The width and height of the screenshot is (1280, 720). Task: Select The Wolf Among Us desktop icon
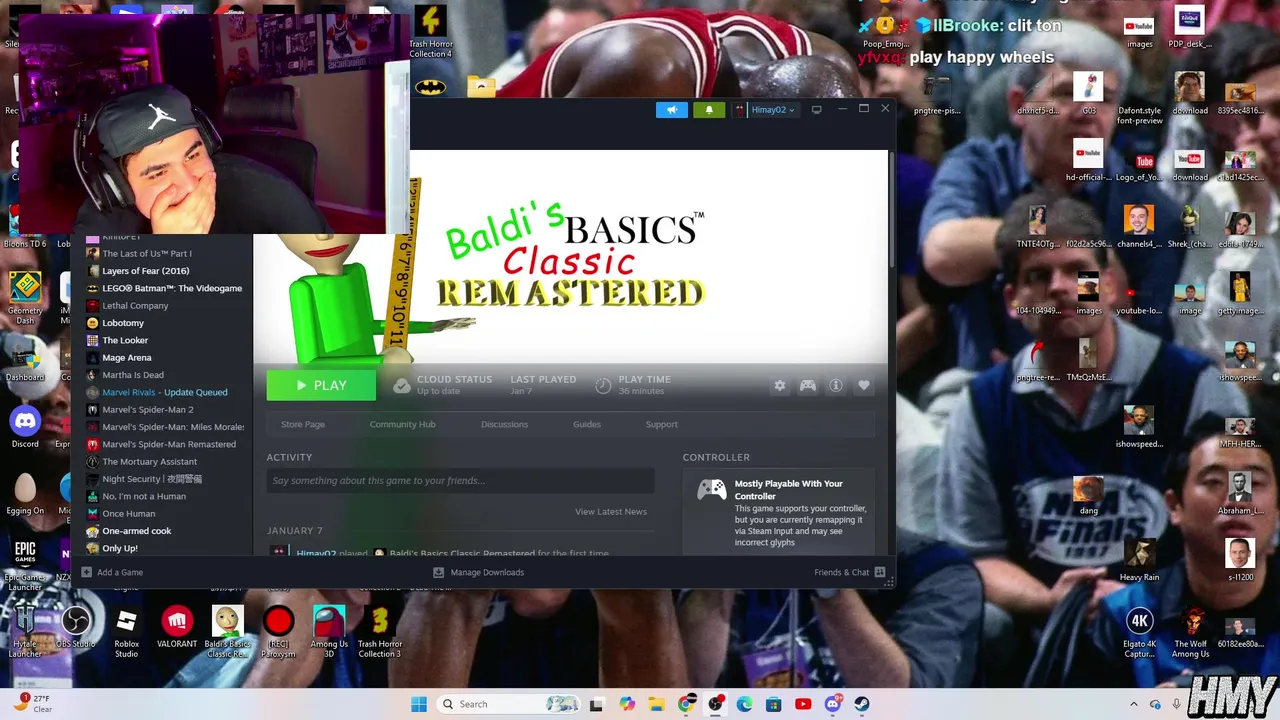click(1190, 633)
